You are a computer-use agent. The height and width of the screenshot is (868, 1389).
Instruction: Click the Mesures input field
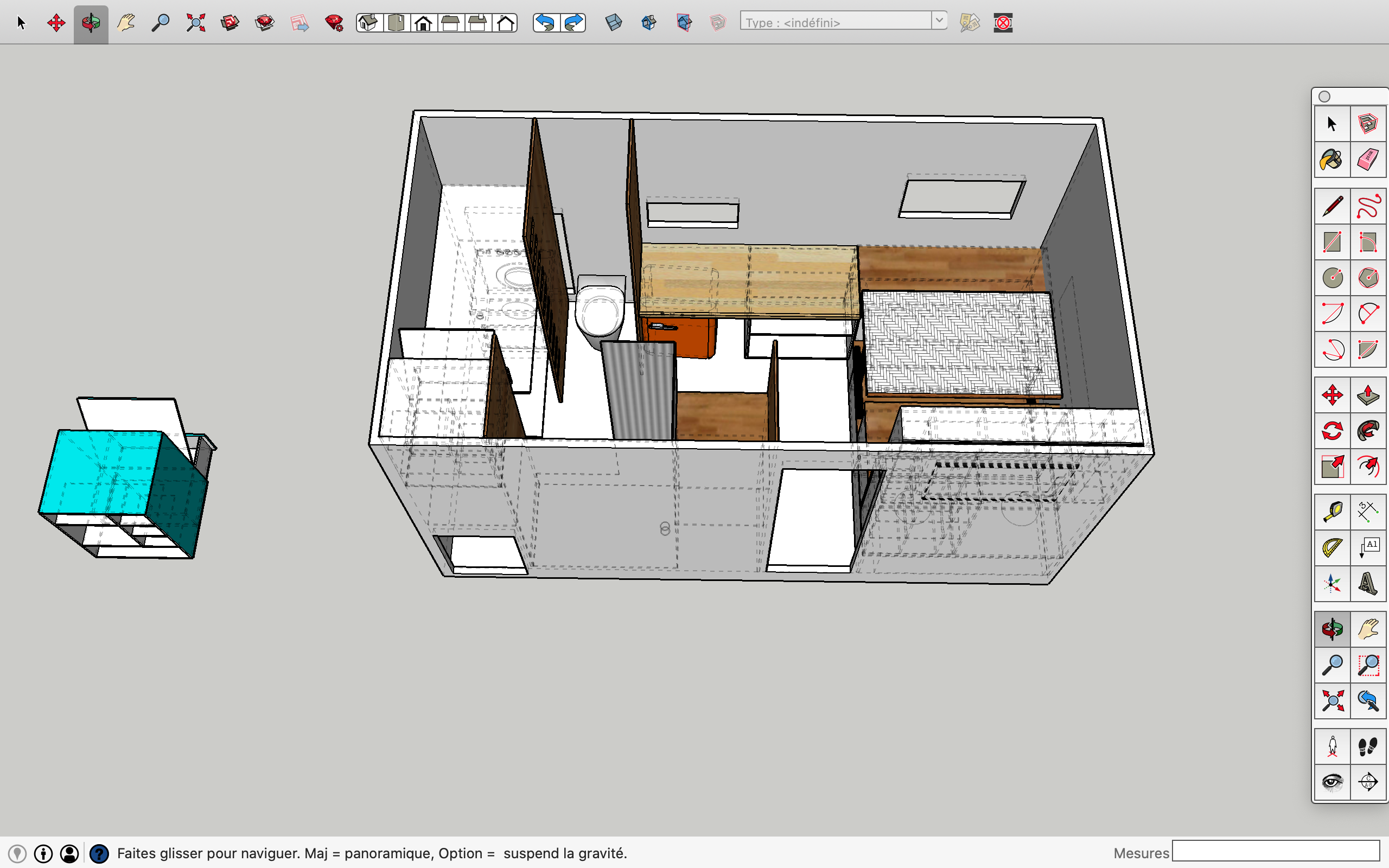[x=1276, y=851]
